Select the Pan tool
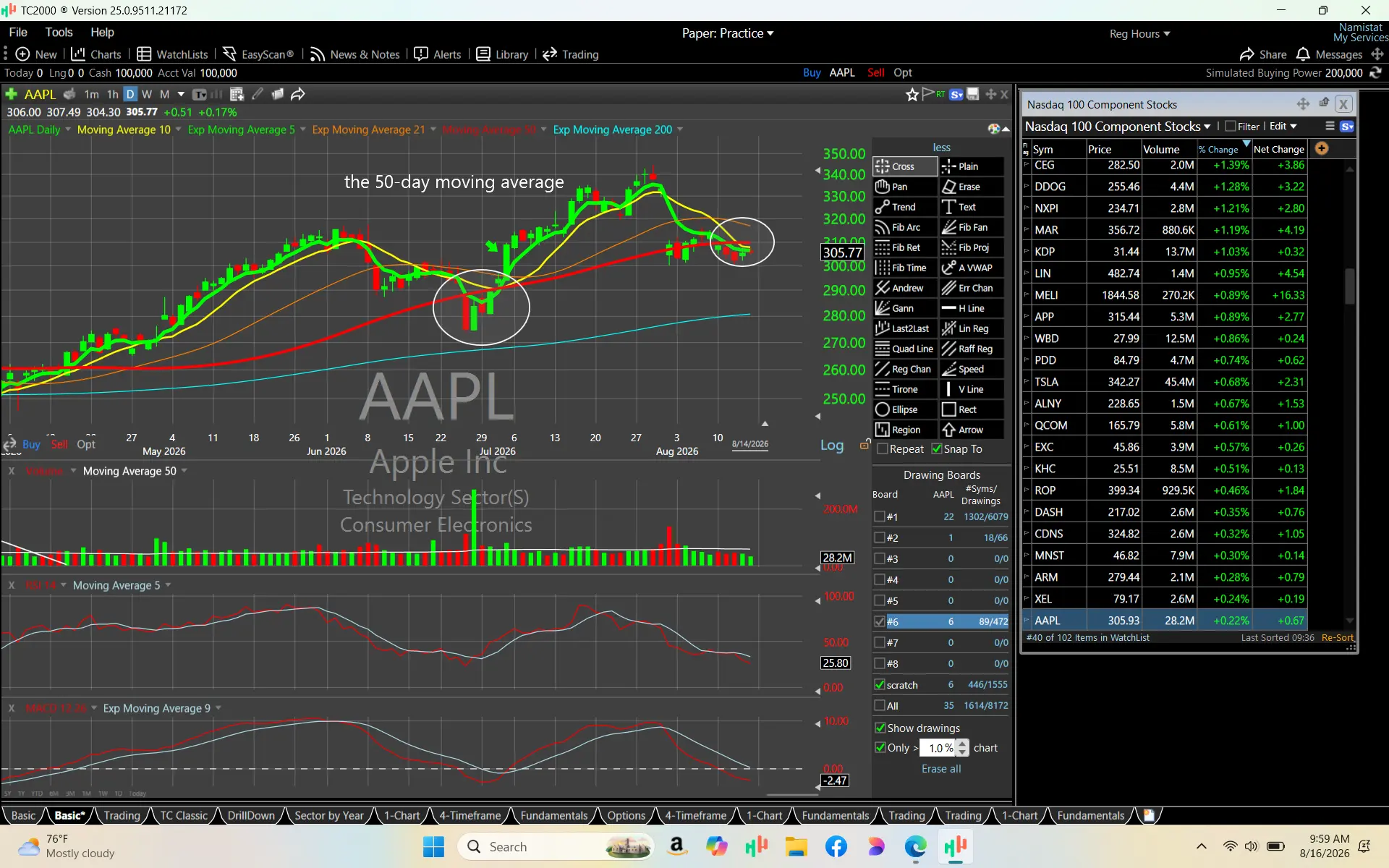Viewport: 1389px width, 868px height. click(905, 187)
